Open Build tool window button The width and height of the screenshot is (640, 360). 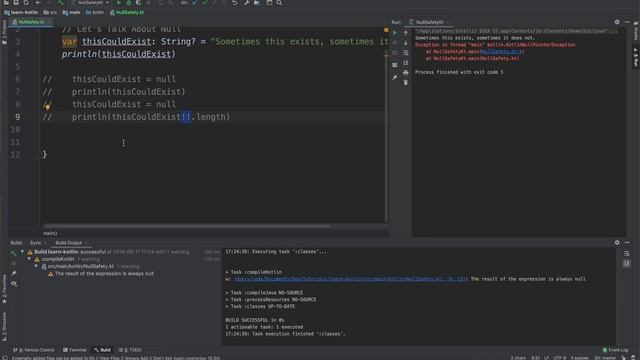[x=102, y=350]
